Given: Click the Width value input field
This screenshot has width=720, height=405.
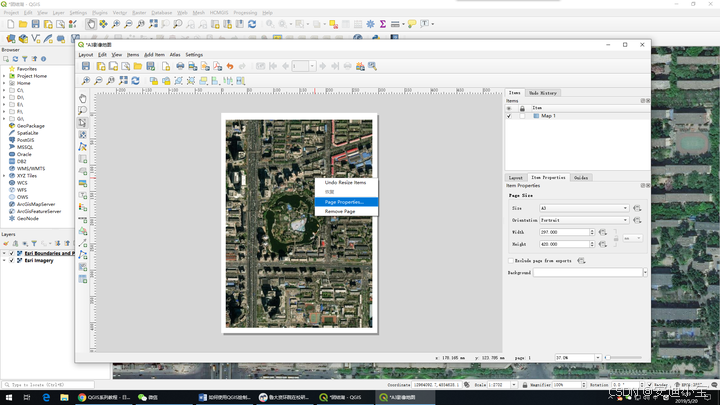Looking at the screenshot, I should click(x=563, y=232).
